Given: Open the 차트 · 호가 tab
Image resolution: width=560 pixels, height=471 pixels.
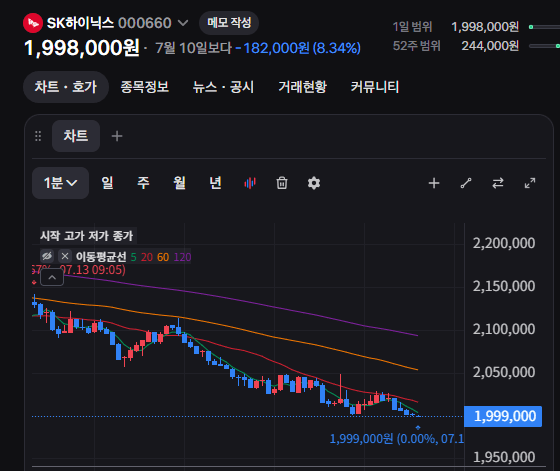Looking at the screenshot, I should [66, 87].
